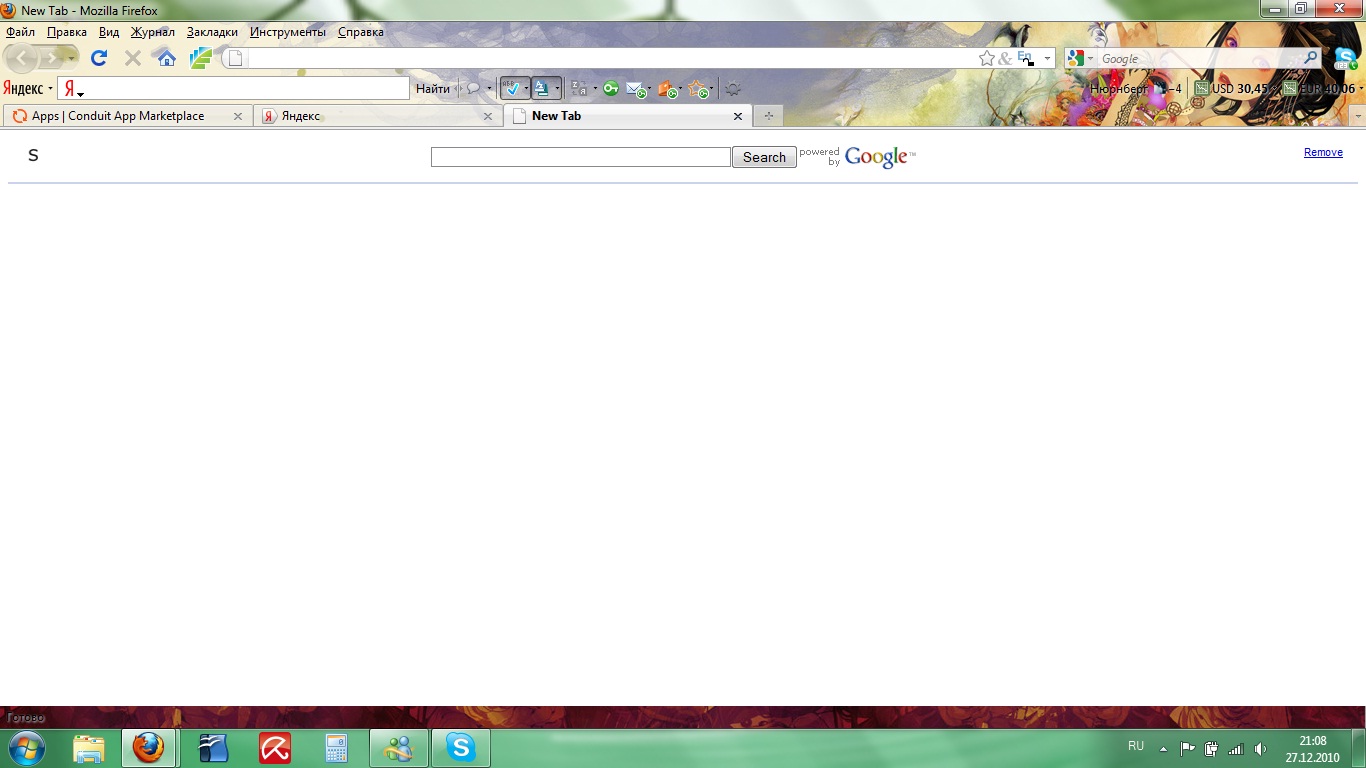Expand the address bar history dropdown
Screen dimensions: 1366x768
pos(1047,59)
